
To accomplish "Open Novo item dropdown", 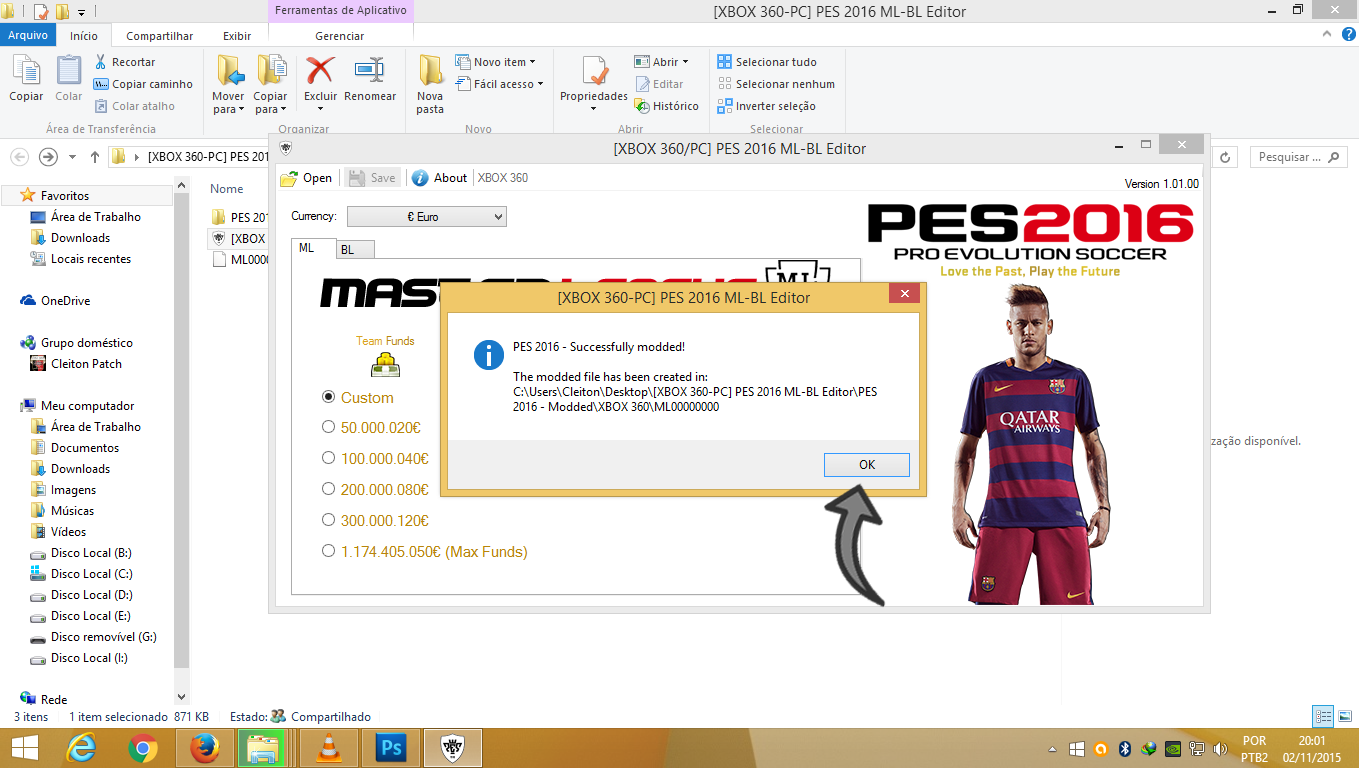I will tap(496, 62).
